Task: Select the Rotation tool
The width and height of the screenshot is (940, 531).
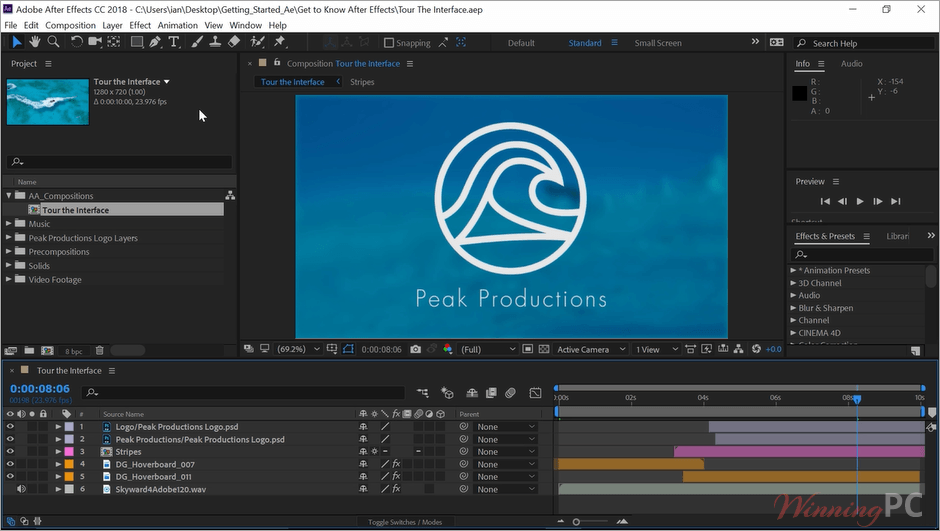Action: pyautogui.click(x=76, y=41)
